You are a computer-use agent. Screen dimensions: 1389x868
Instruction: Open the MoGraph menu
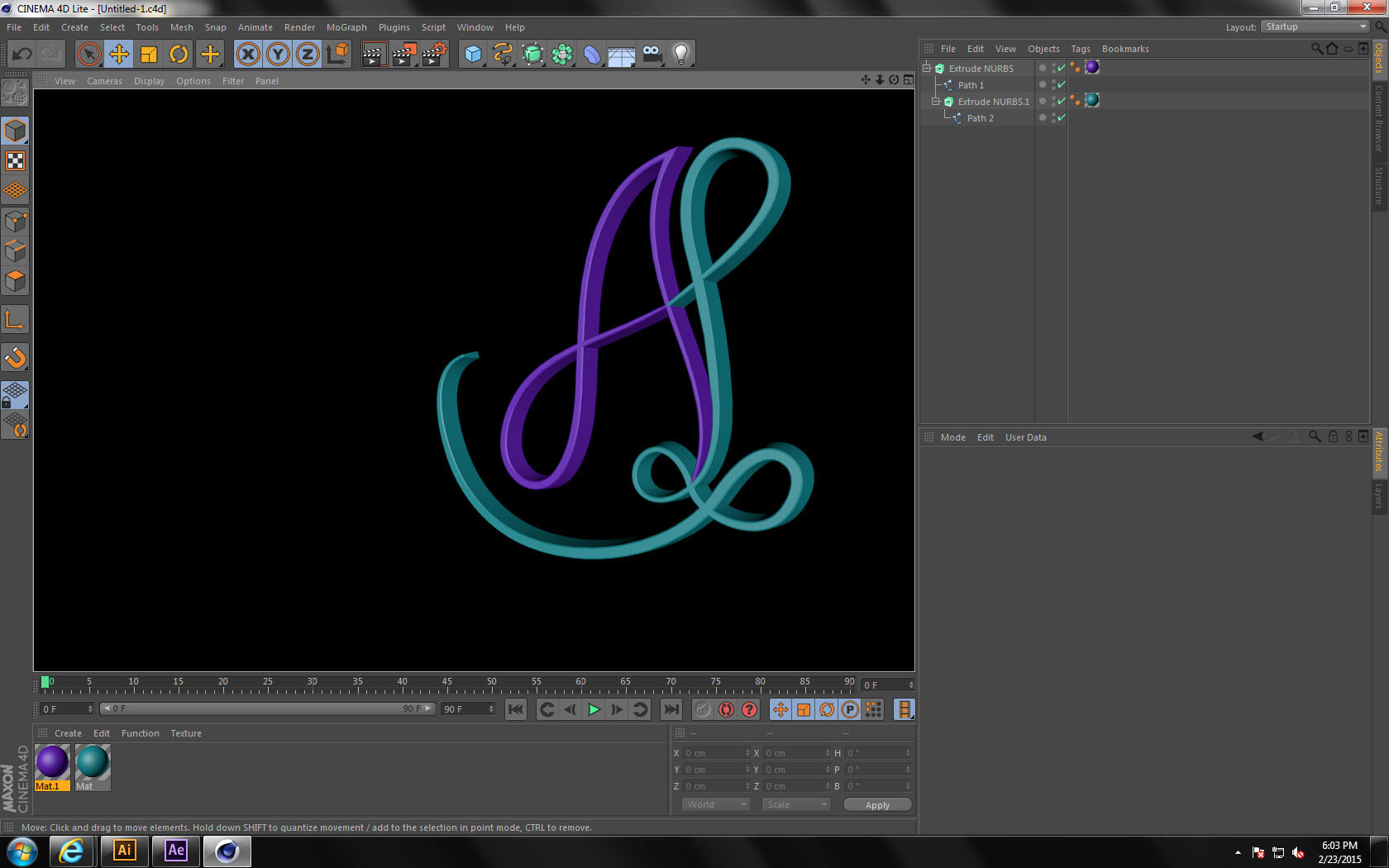point(346,27)
